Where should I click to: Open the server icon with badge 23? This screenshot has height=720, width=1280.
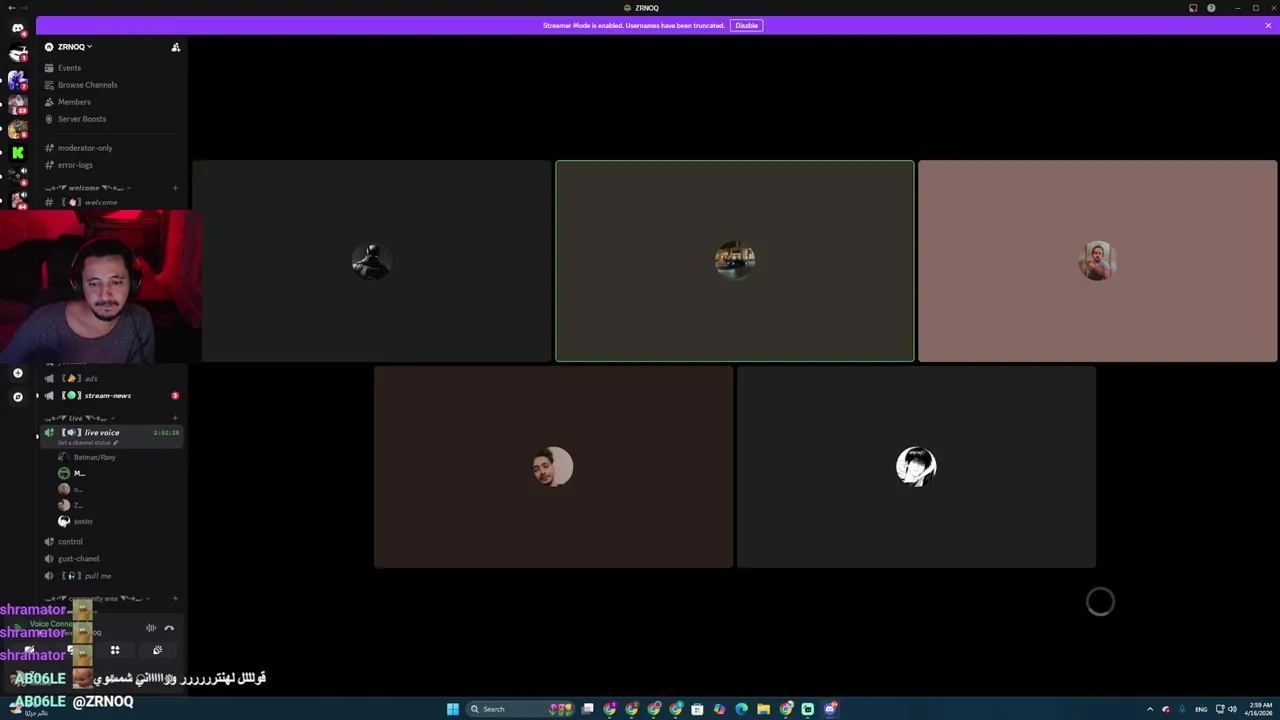click(17, 104)
